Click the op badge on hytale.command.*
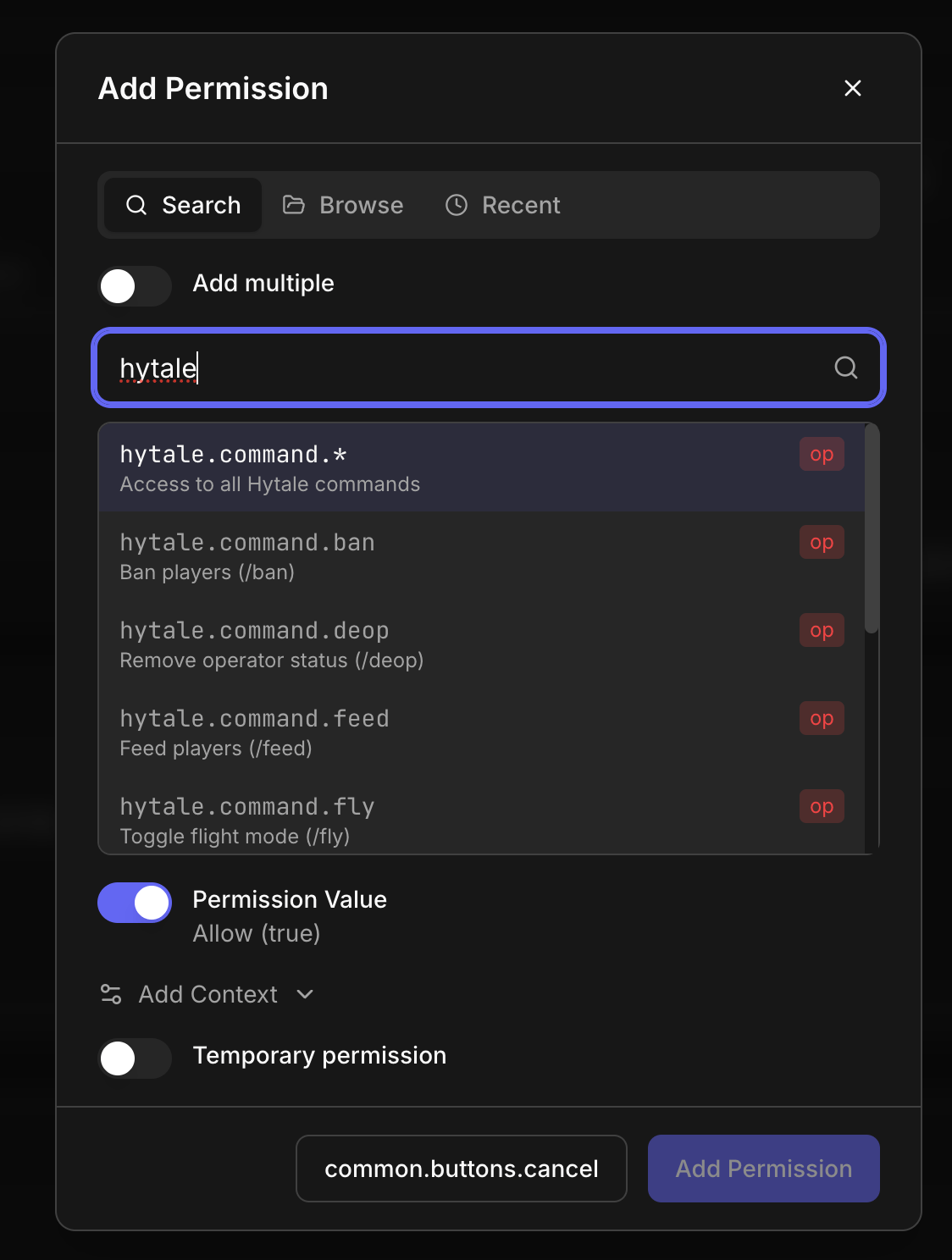Screen dimensions: 952x1260 [822, 454]
